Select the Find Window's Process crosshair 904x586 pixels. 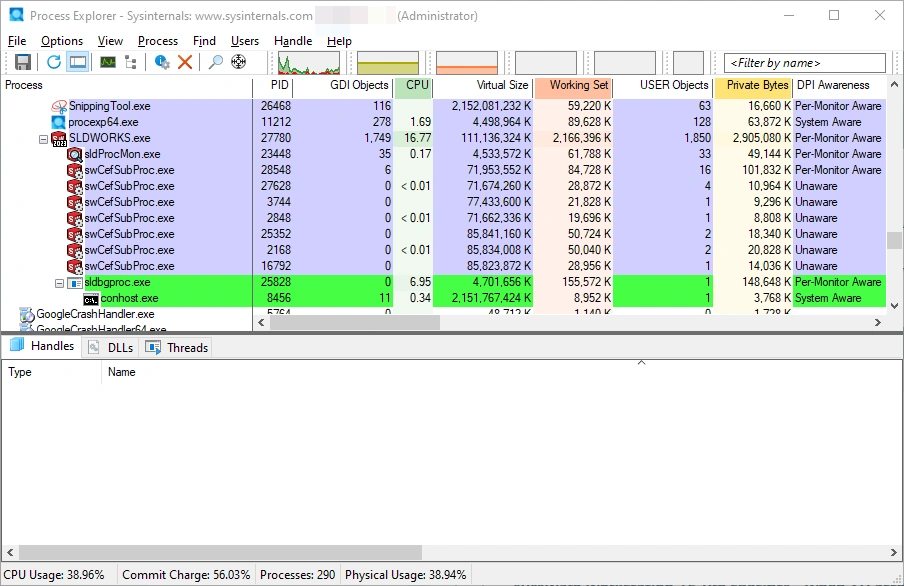pyautogui.click(x=239, y=62)
